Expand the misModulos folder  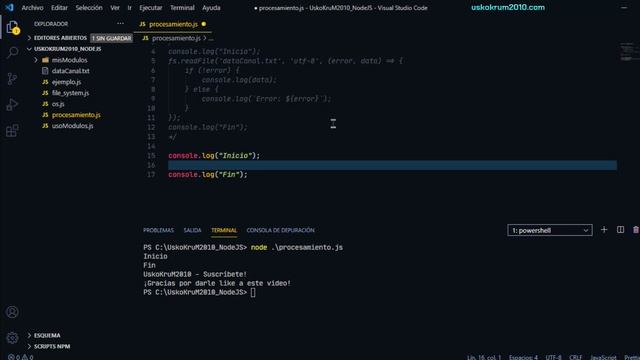point(69,60)
